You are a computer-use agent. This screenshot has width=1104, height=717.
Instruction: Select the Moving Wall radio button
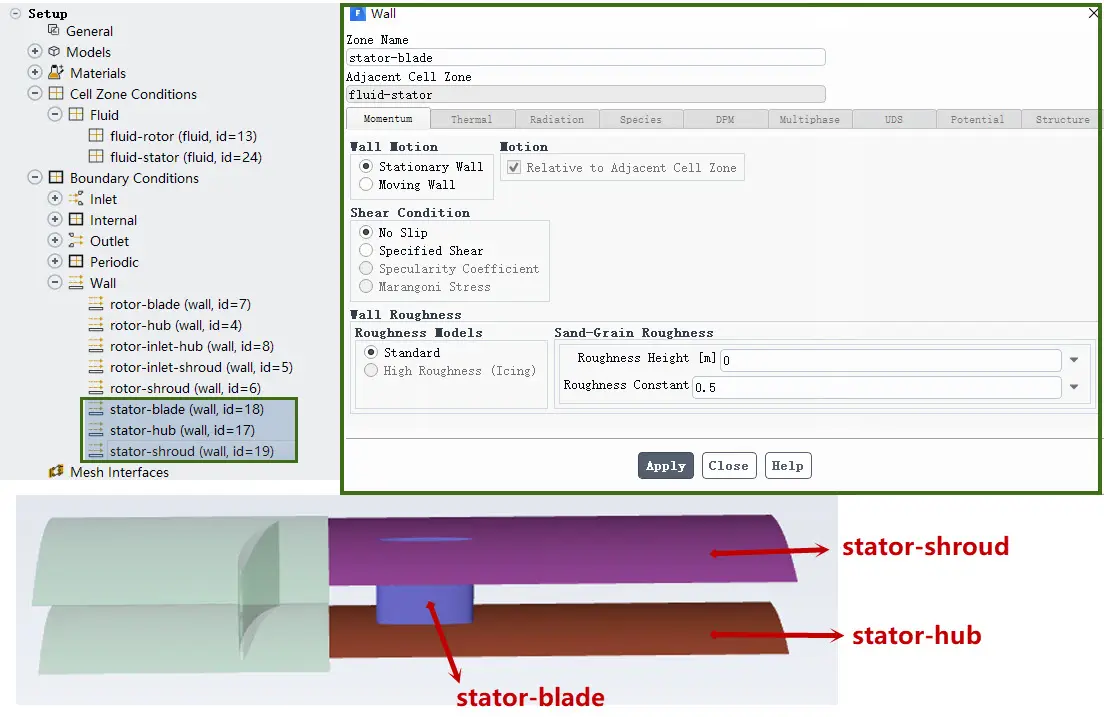365,185
